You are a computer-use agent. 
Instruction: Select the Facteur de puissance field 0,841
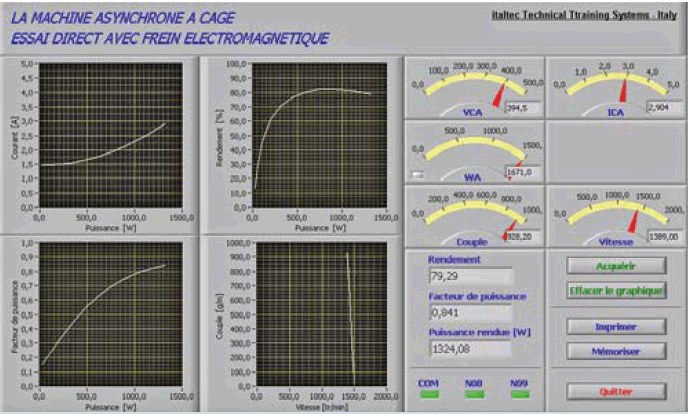(x=470, y=313)
